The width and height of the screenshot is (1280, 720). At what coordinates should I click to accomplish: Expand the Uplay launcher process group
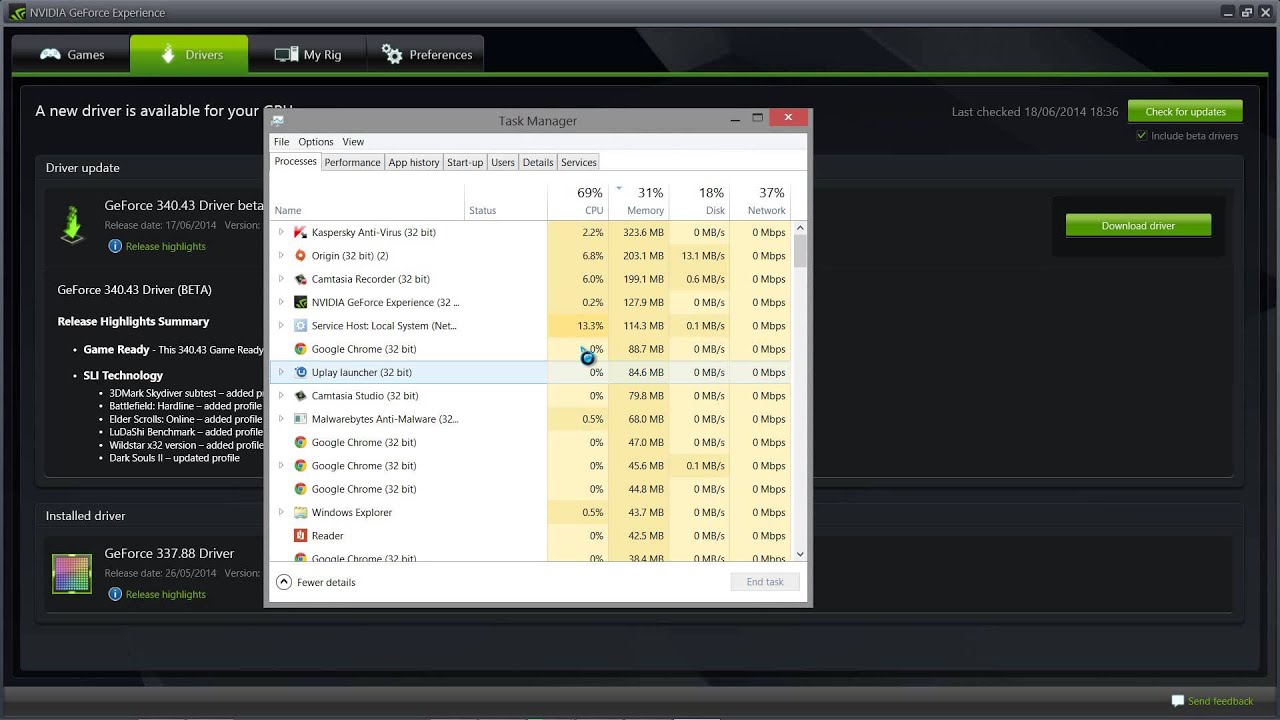[x=281, y=372]
